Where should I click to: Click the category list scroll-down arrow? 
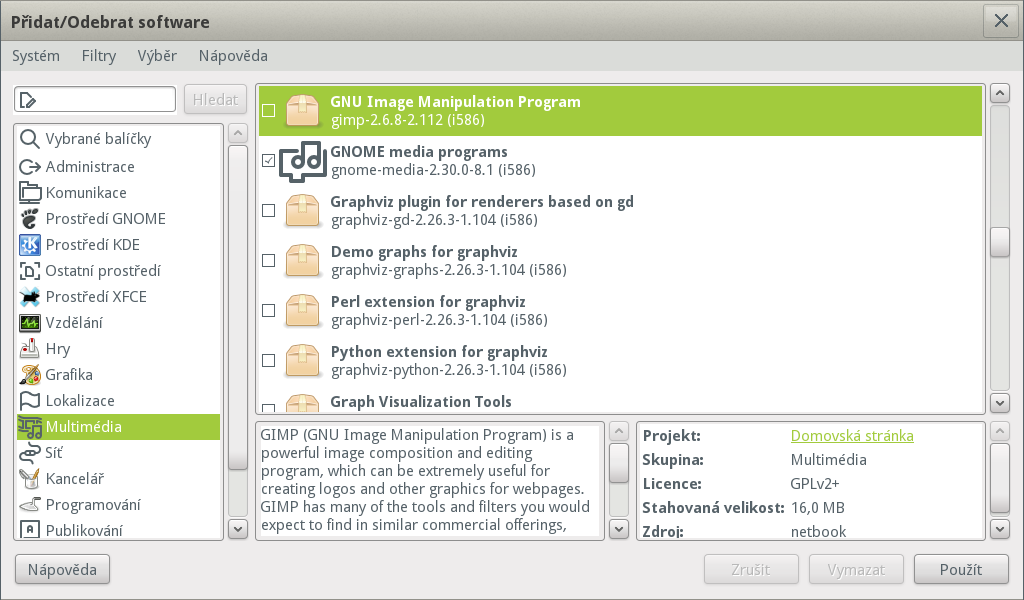coord(238,529)
